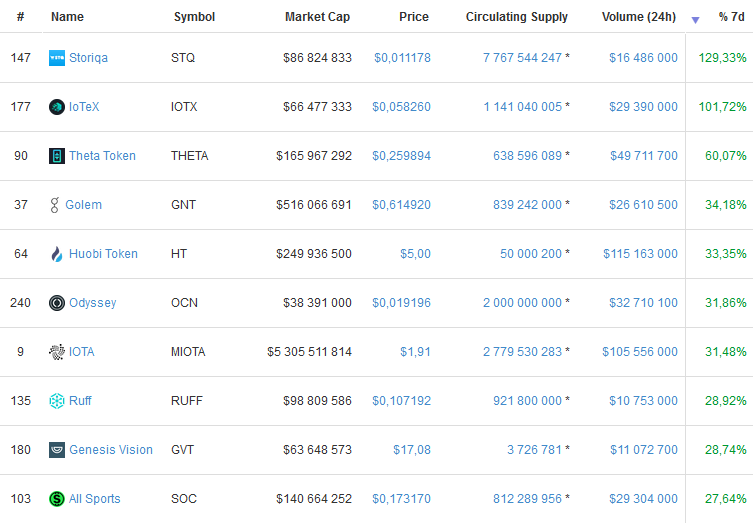Click the Storiqa coin logo icon
This screenshot has width=753, height=523.
(x=57, y=58)
